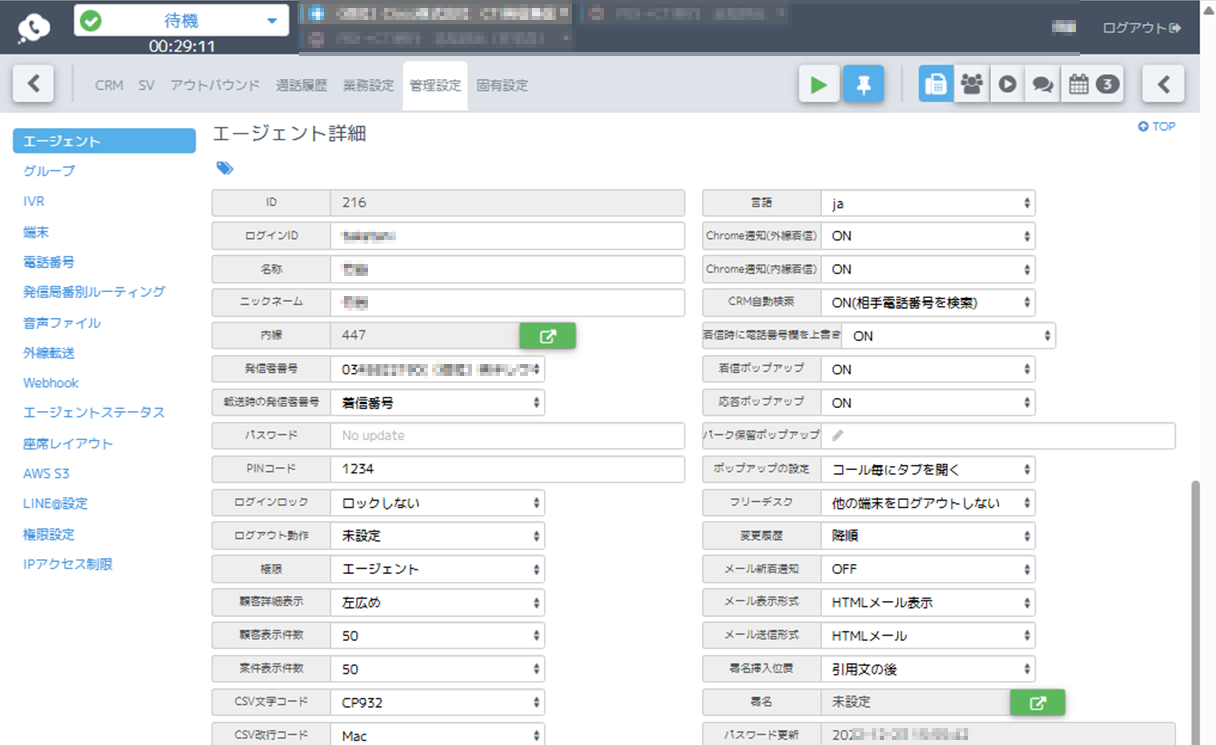Click the green play icon in the toolbar
This screenshot has width=1216, height=745.
pyautogui.click(x=819, y=84)
